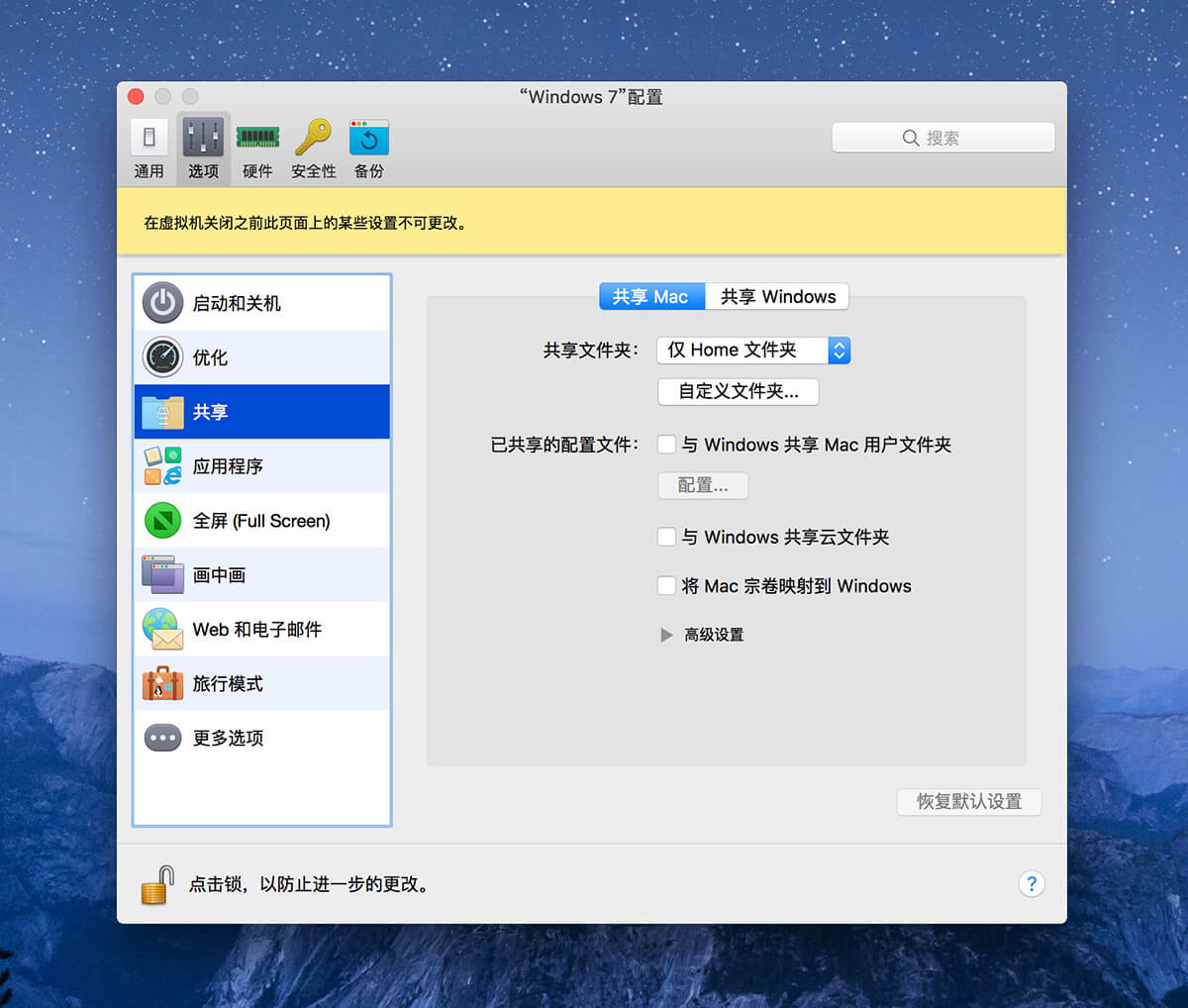The image size is (1188, 1008).
Task: Close the Windows 7 配置 window
Action: 137,96
